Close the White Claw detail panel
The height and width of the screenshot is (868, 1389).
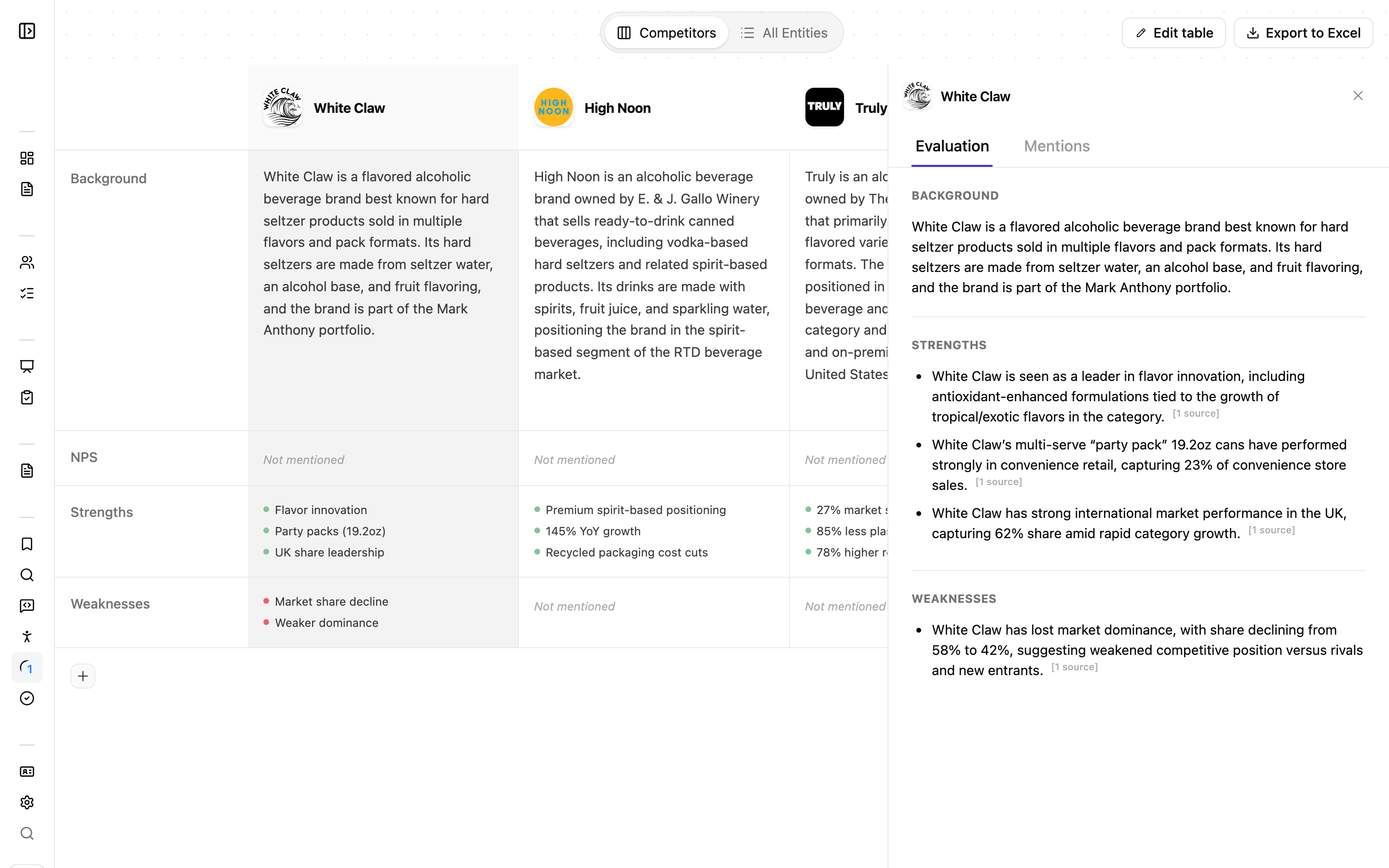pos(1358,96)
